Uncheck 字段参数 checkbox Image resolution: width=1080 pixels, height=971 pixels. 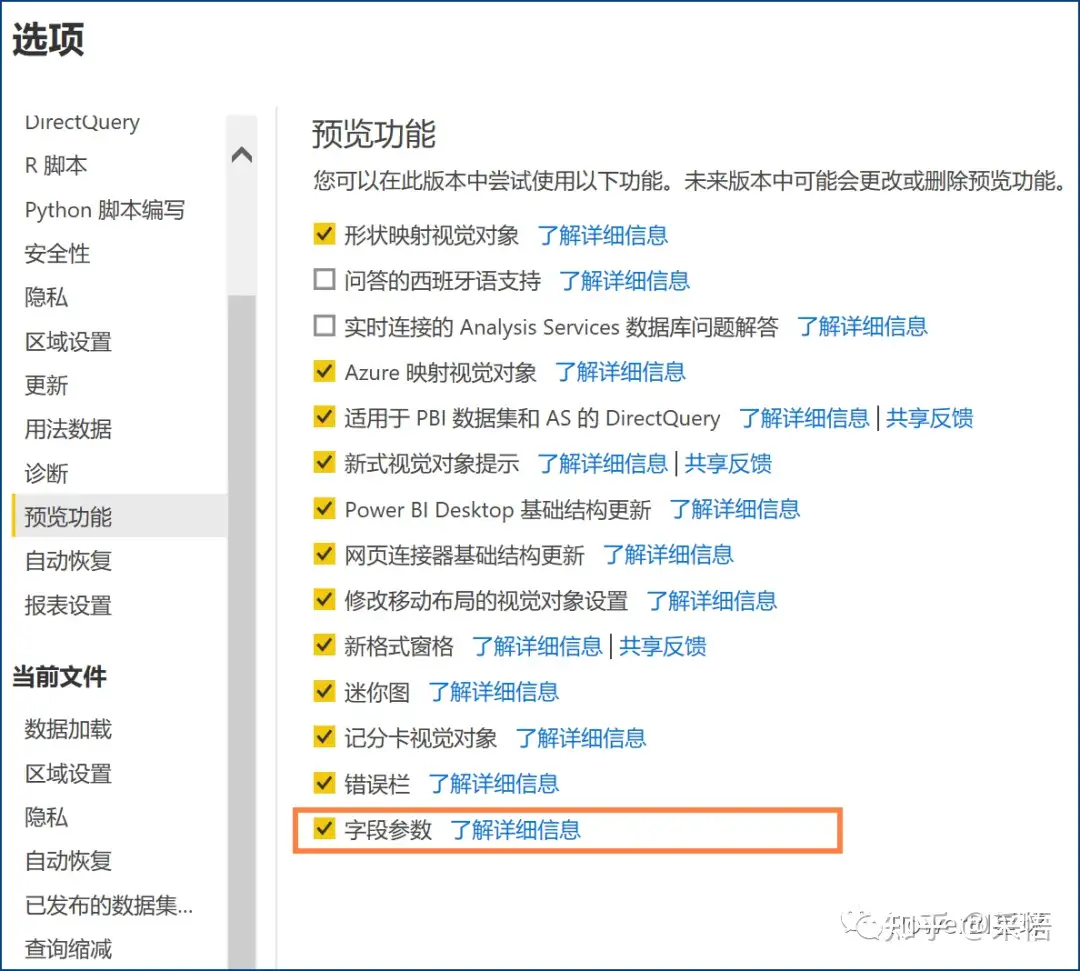(x=324, y=828)
